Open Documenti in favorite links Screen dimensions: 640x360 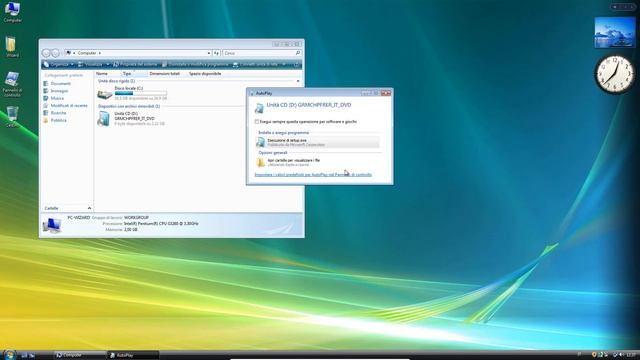coord(60,83)
